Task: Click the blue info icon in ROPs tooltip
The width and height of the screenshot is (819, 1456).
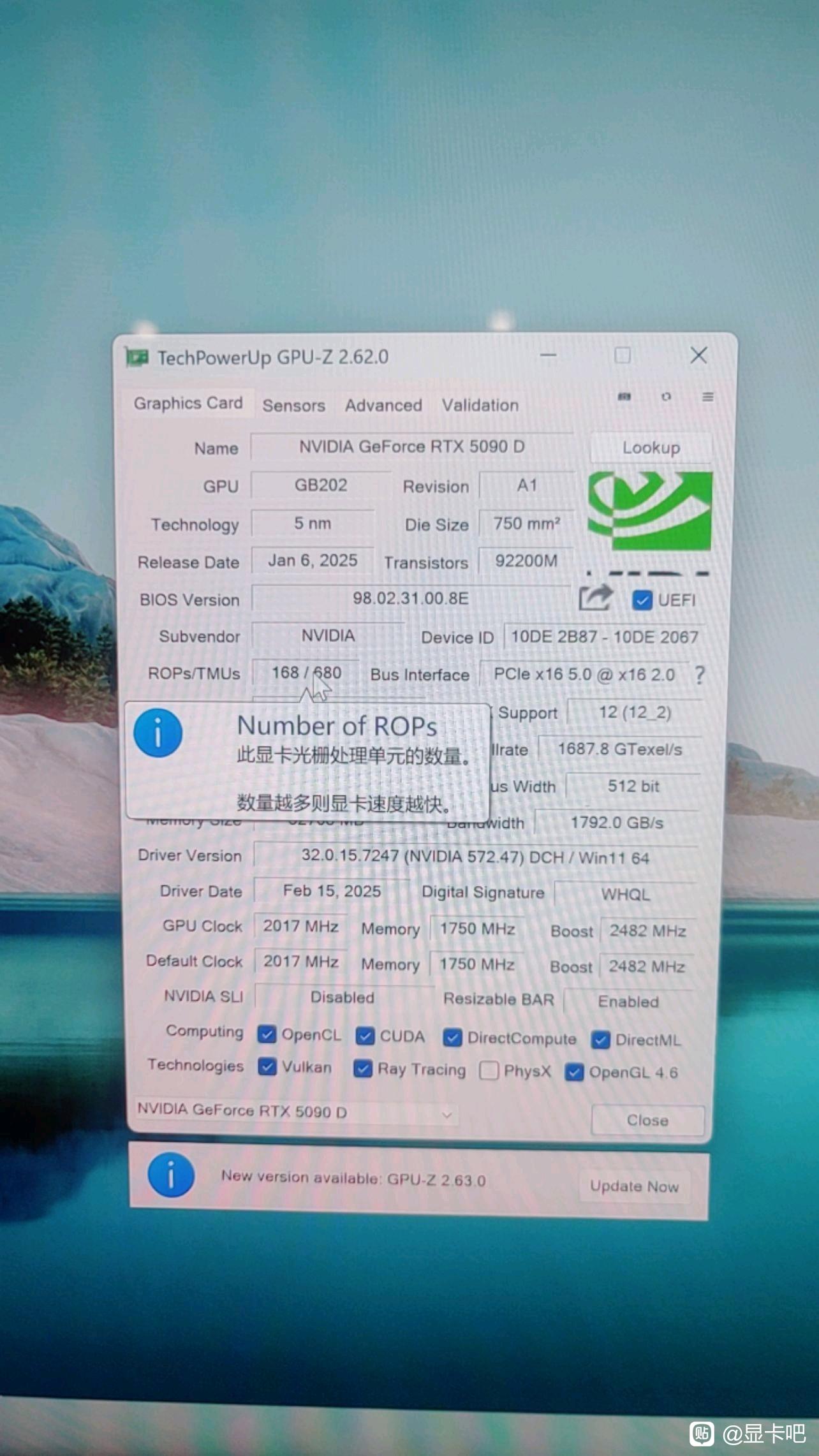Action: tap(158, 733)
